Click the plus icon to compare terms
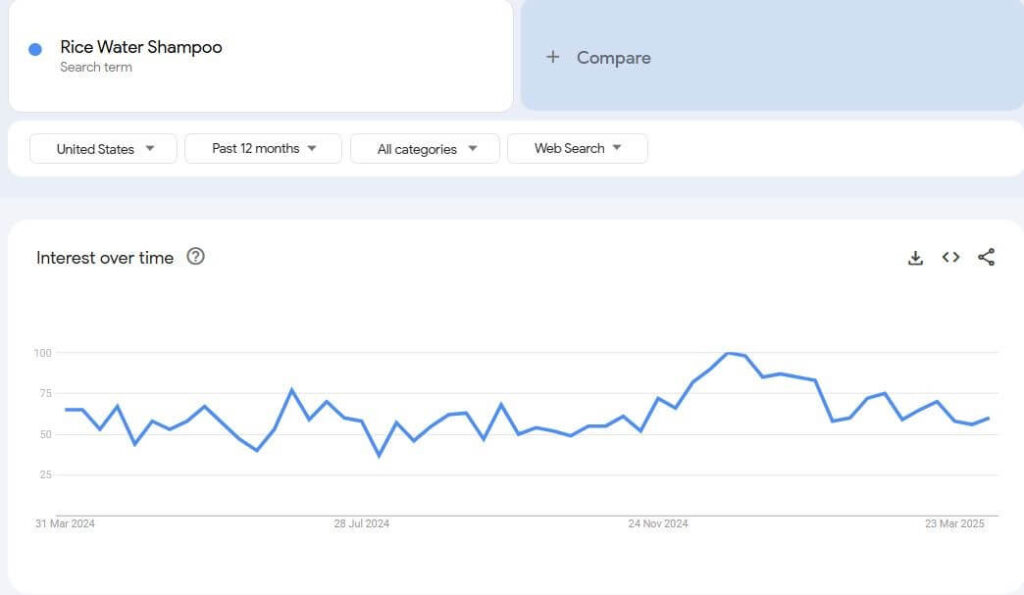1024x595 pixels. (x=552, y=58)
